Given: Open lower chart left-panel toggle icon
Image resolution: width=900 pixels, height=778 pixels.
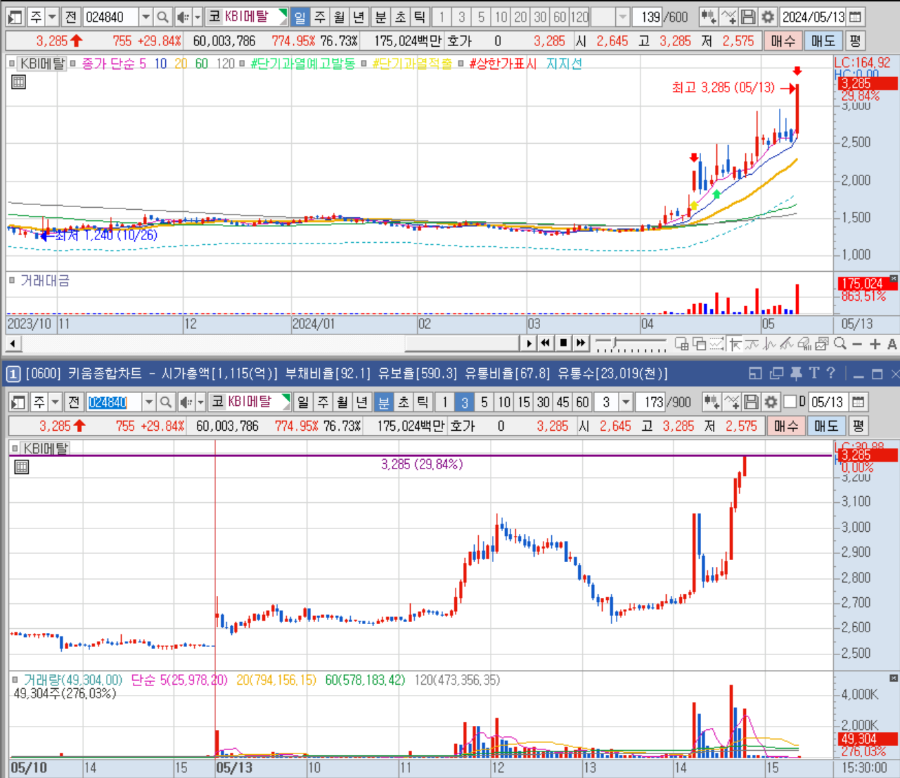Looking at the screenshot, I should point(18,402).
